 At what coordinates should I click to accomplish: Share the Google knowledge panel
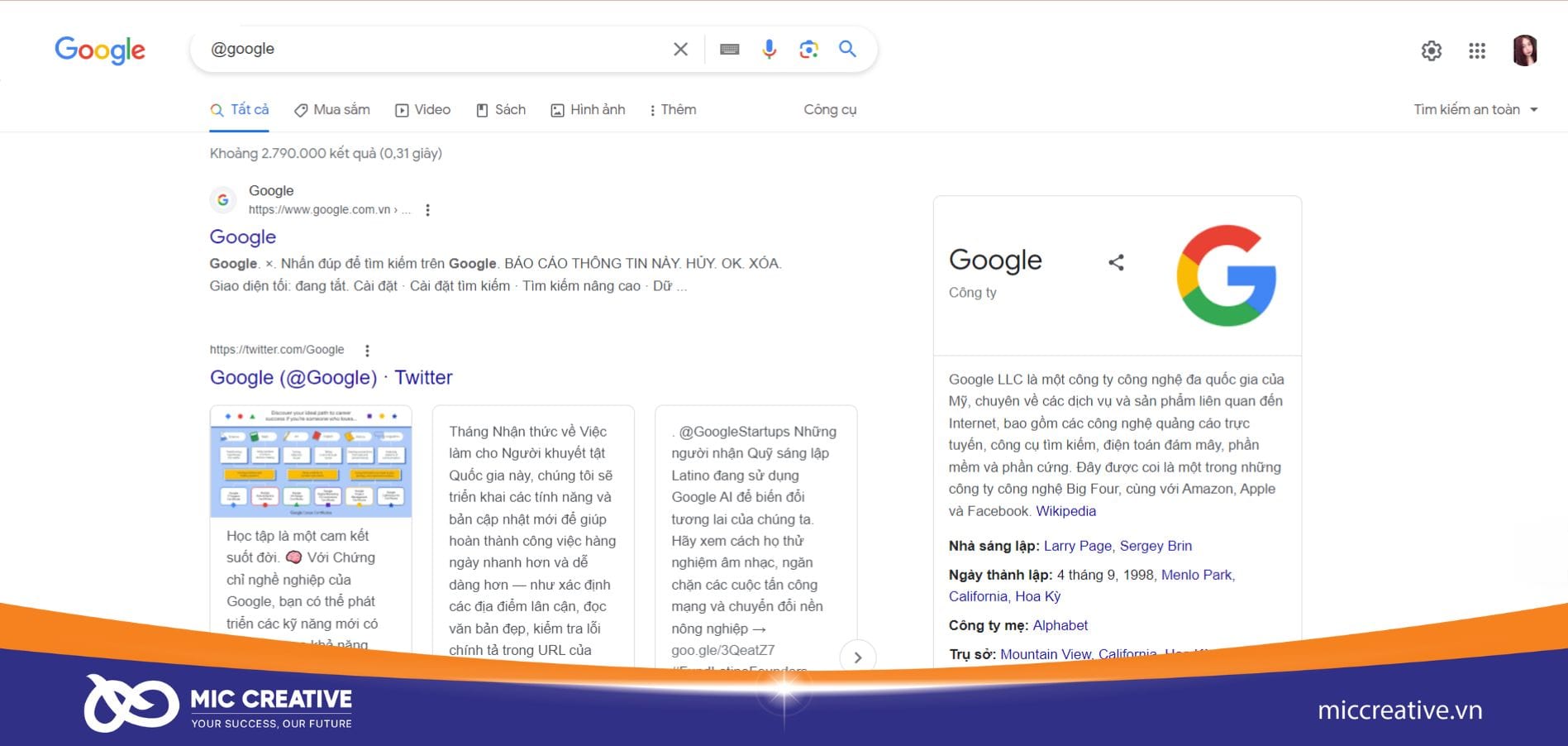[x=1116, y=263]
